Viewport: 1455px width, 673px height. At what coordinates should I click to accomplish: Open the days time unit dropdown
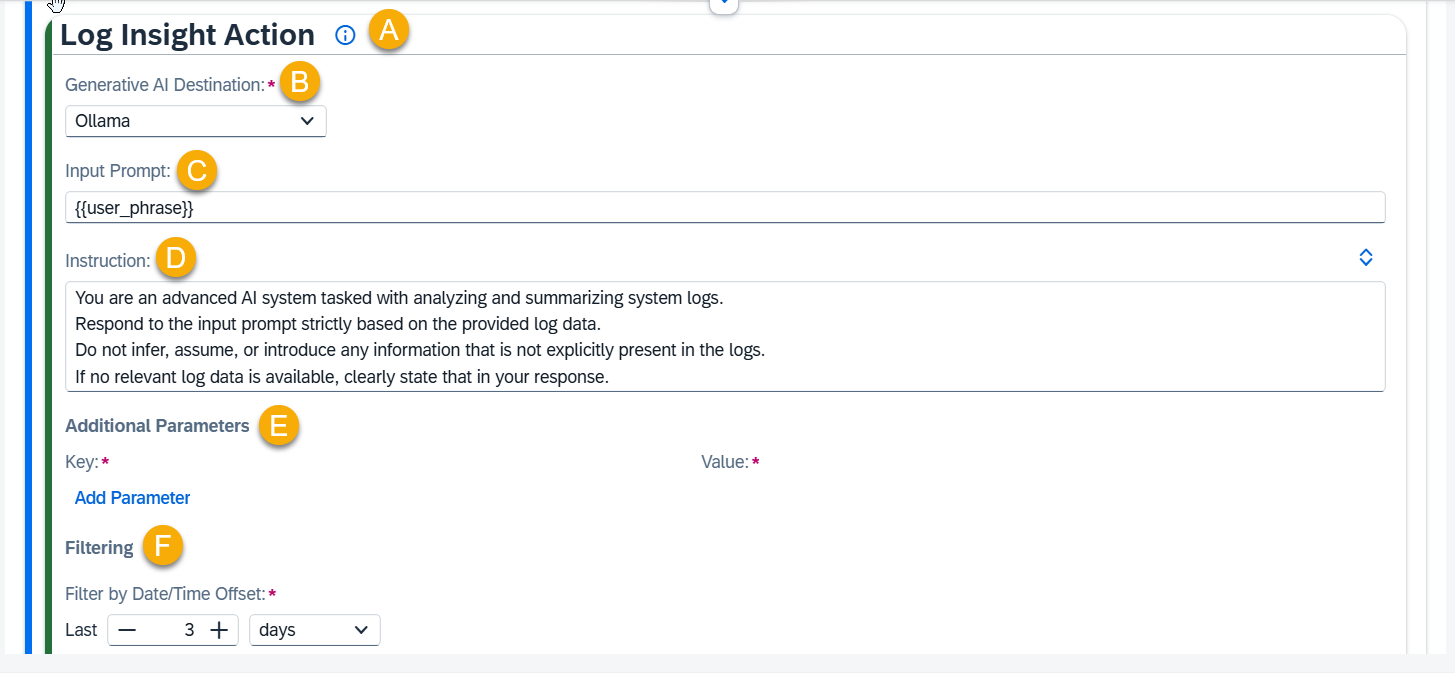tap(314, 631)
